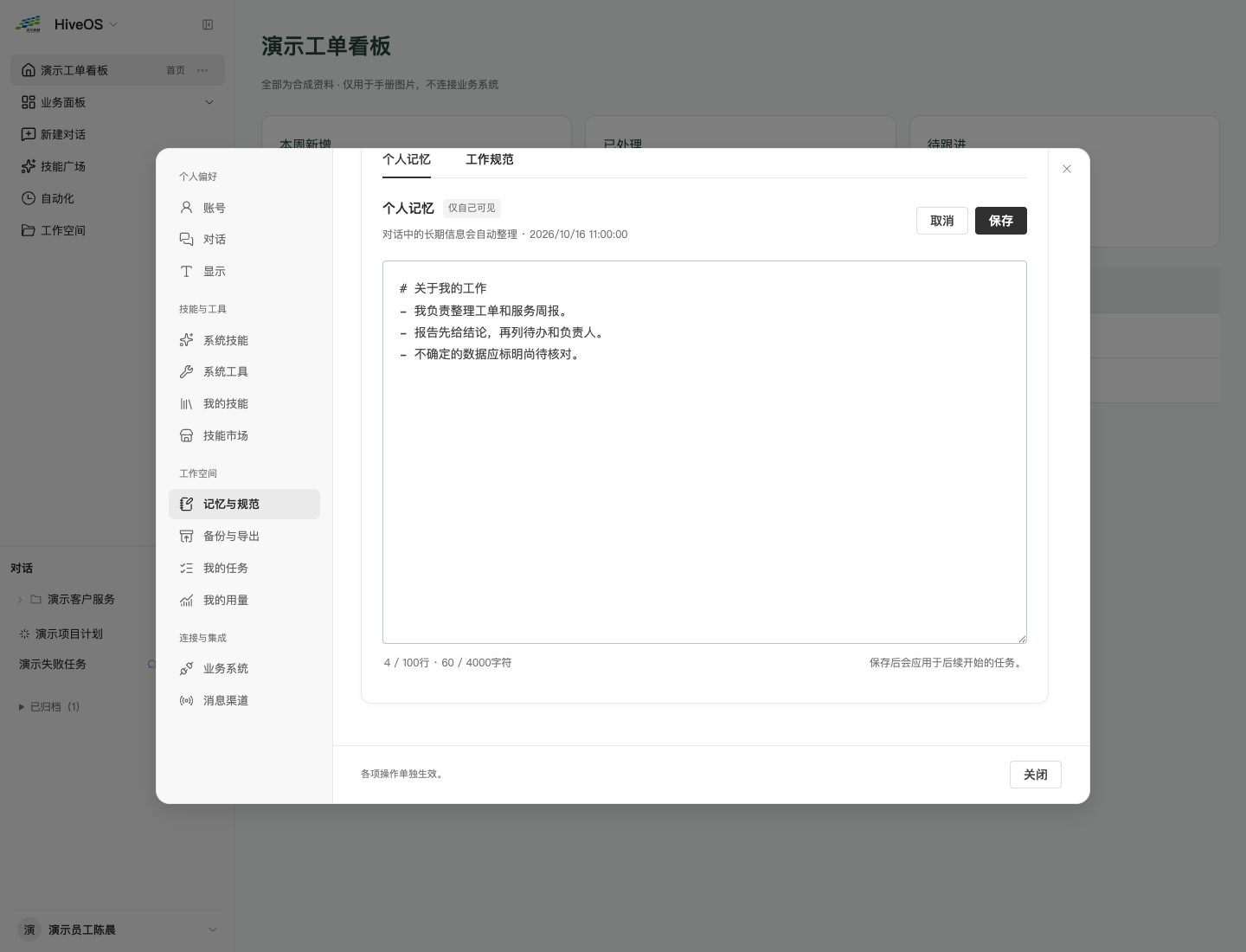Viewport: 1246px width, 952px height.
Task: Click the 自动化 clock icon
Action: coord(29,198)
